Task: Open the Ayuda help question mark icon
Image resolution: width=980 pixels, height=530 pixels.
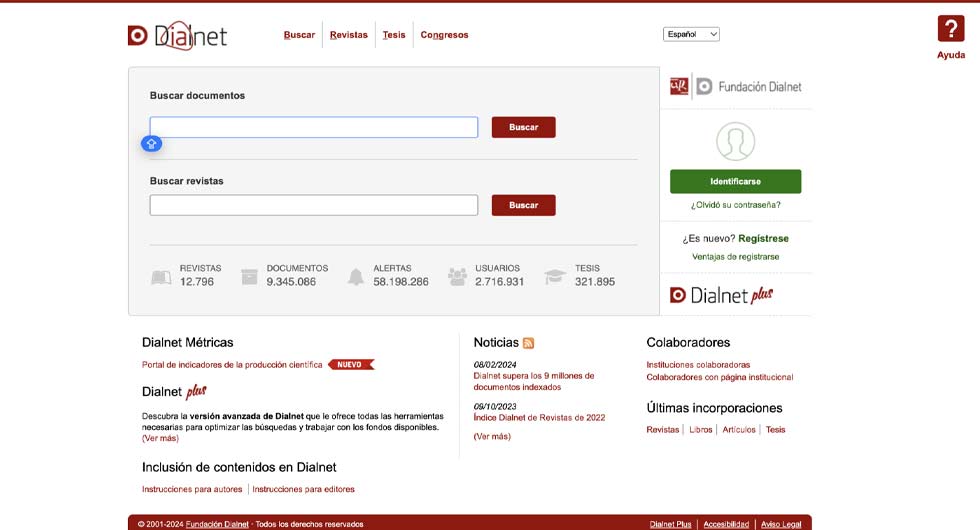Action: click(950, 29)
